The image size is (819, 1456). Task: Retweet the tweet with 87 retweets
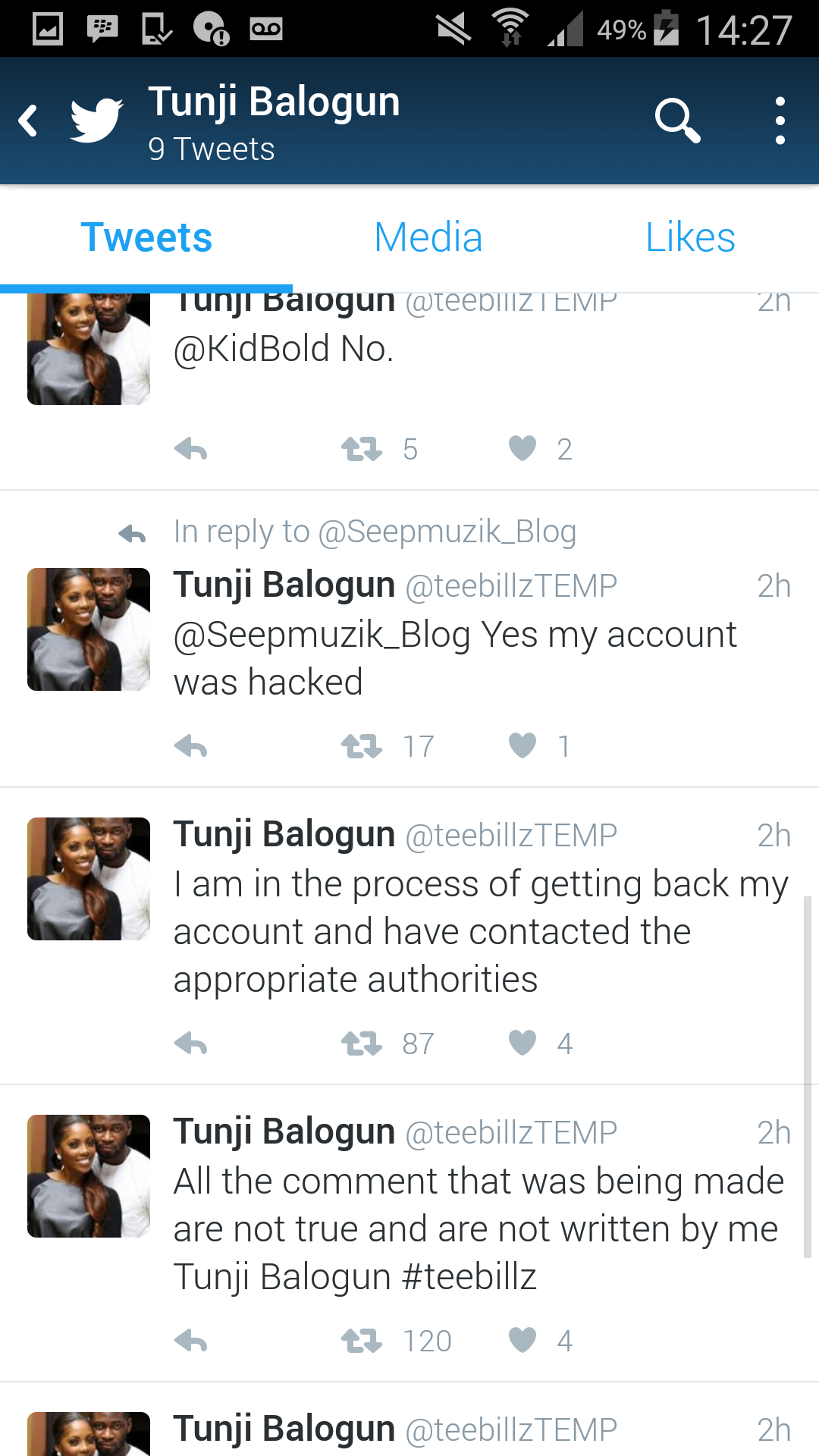coord(362,1044)
